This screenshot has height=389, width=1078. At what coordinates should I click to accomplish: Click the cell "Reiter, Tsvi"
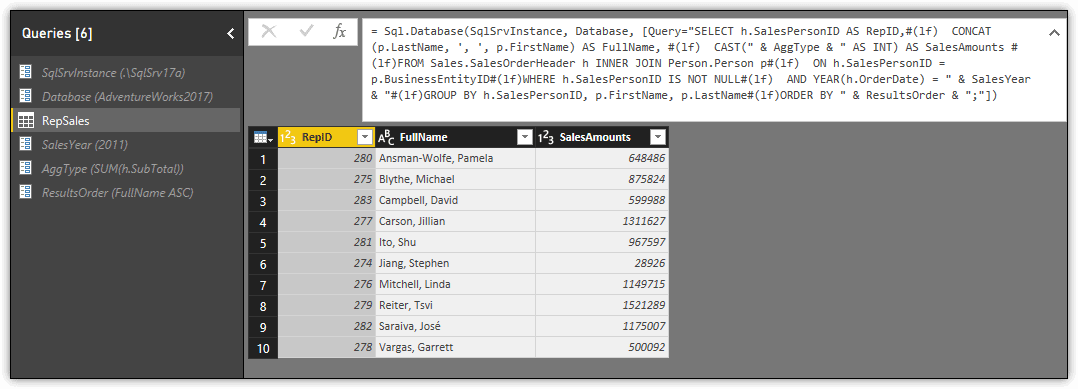pos(455,305)
